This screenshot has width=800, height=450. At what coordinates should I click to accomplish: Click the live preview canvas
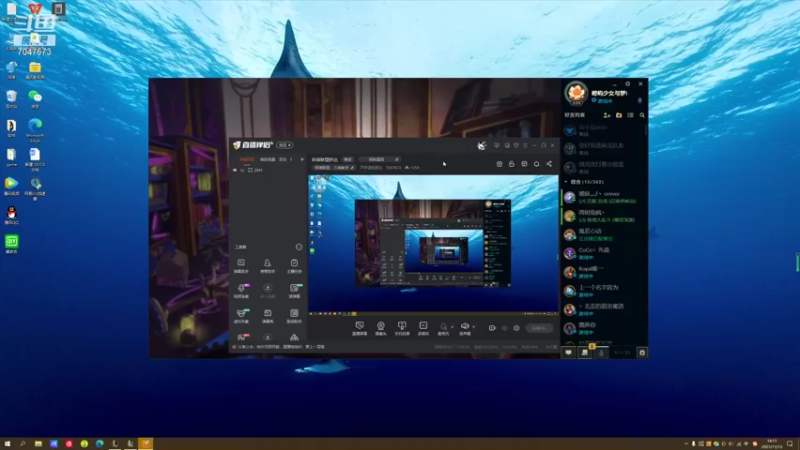(x=433, y=244)
